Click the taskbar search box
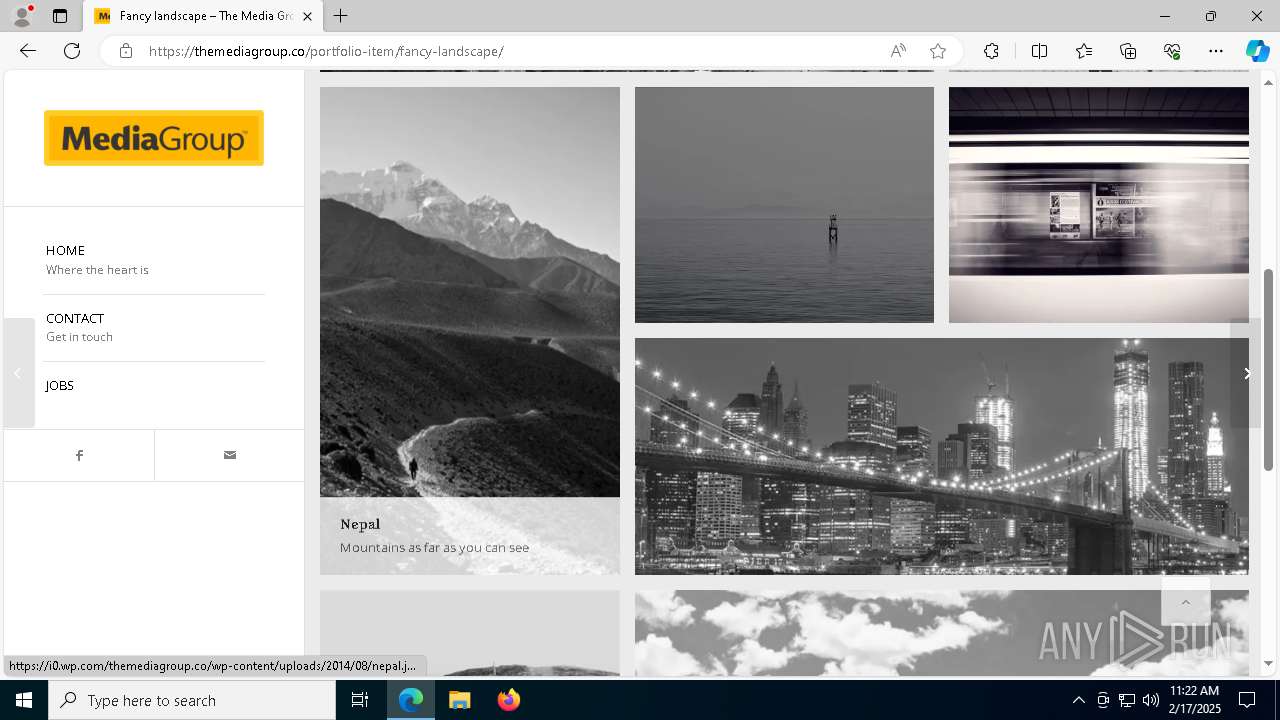The image size is (1280, 720). pos(192,700)
